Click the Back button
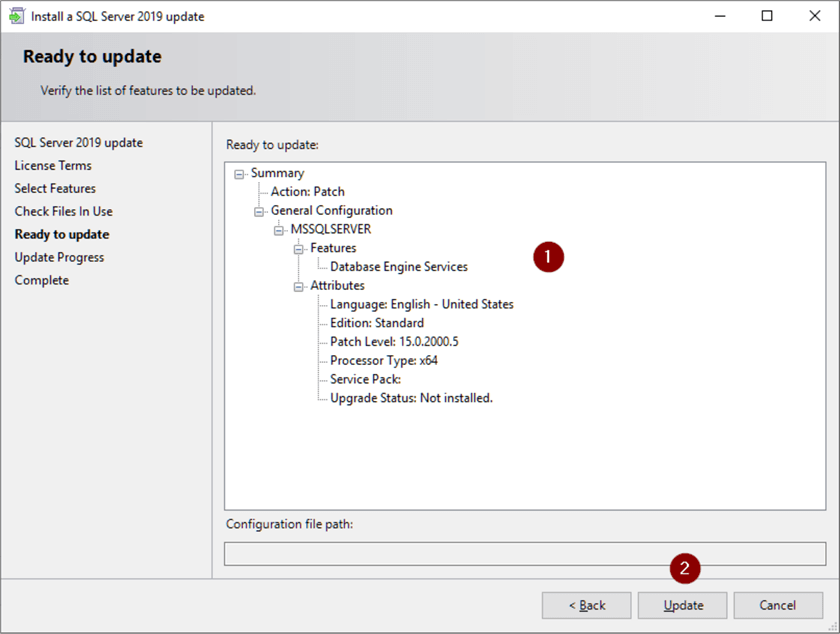 tap(587, 606)
